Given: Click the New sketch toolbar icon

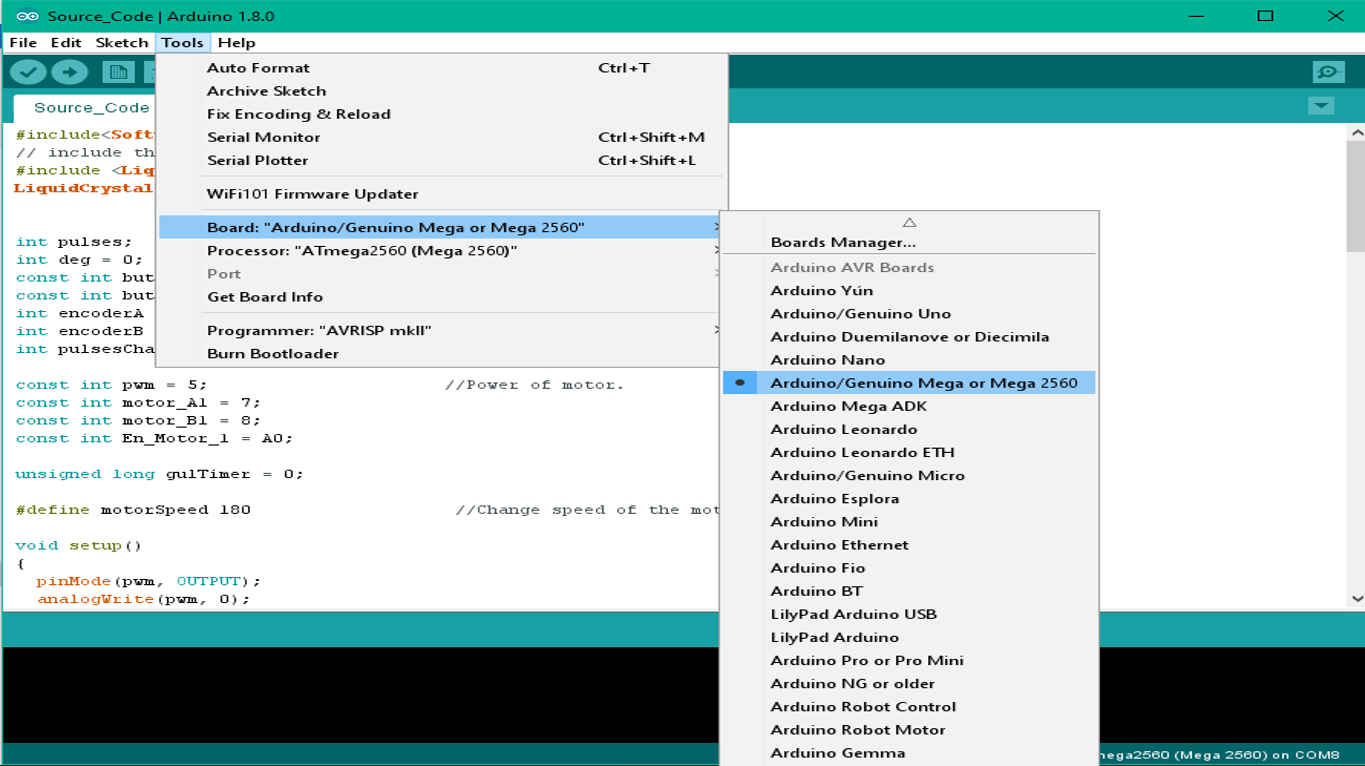Looking at the screenshot, I should coord(118,72).
